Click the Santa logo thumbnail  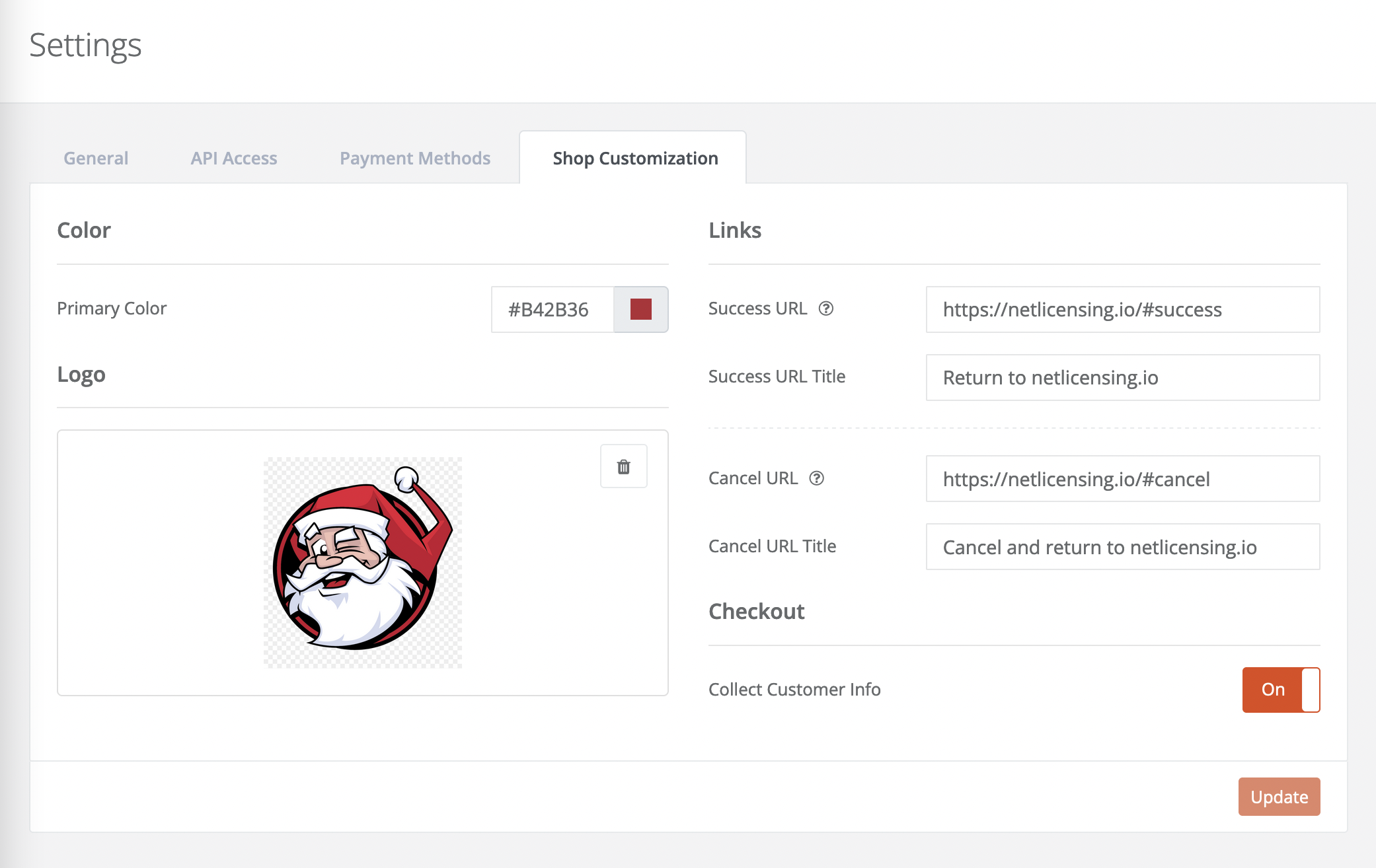coord(363,562)
